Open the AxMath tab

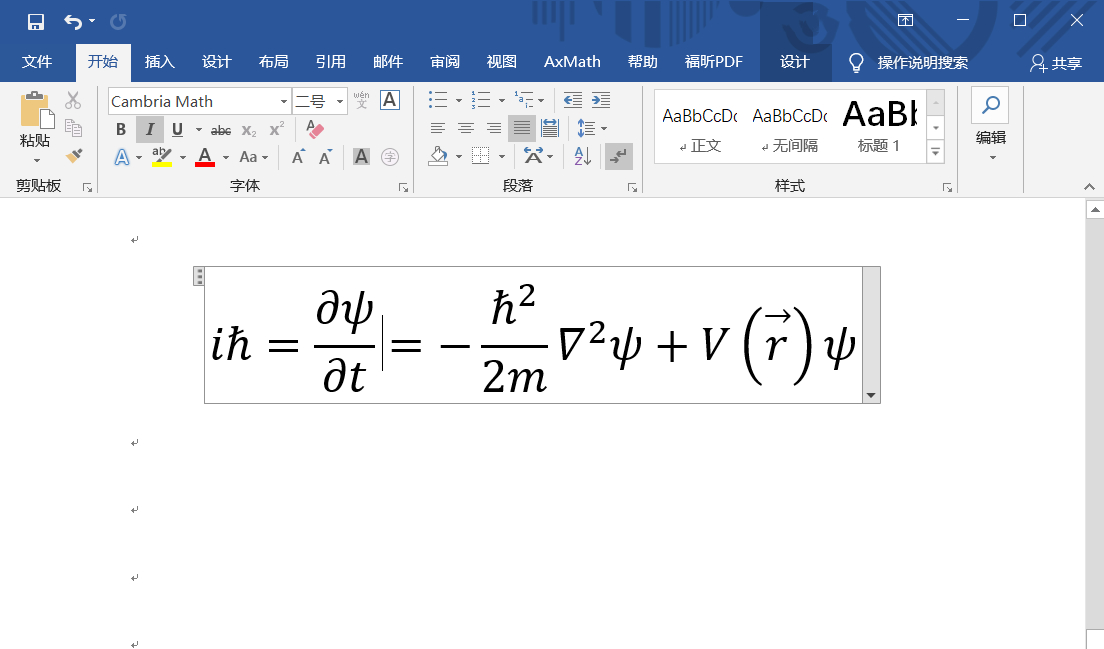click(x=572, y=62)
